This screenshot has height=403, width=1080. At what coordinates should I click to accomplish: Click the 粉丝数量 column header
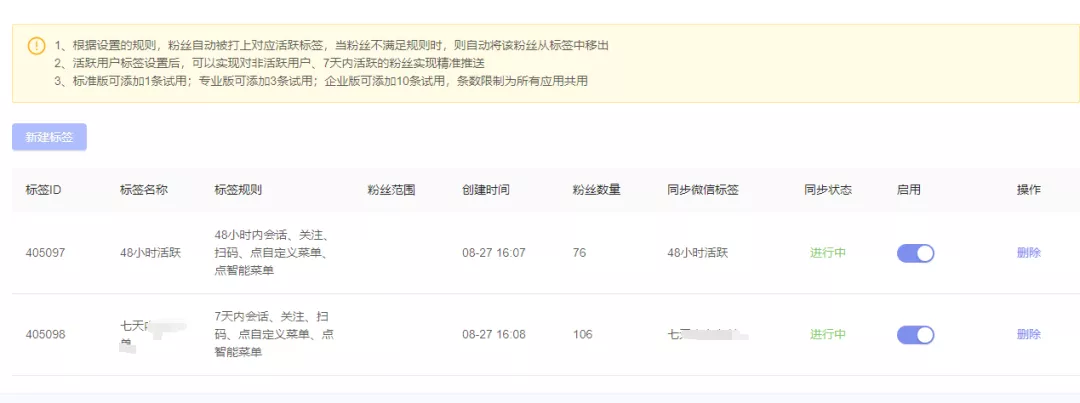click(x=596, y=190)
